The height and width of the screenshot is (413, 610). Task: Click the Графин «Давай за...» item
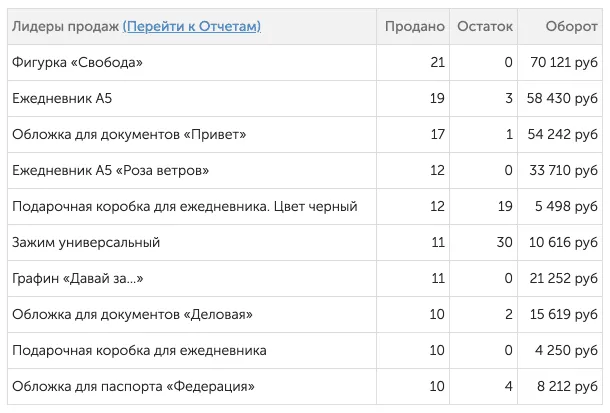point(78,278)
